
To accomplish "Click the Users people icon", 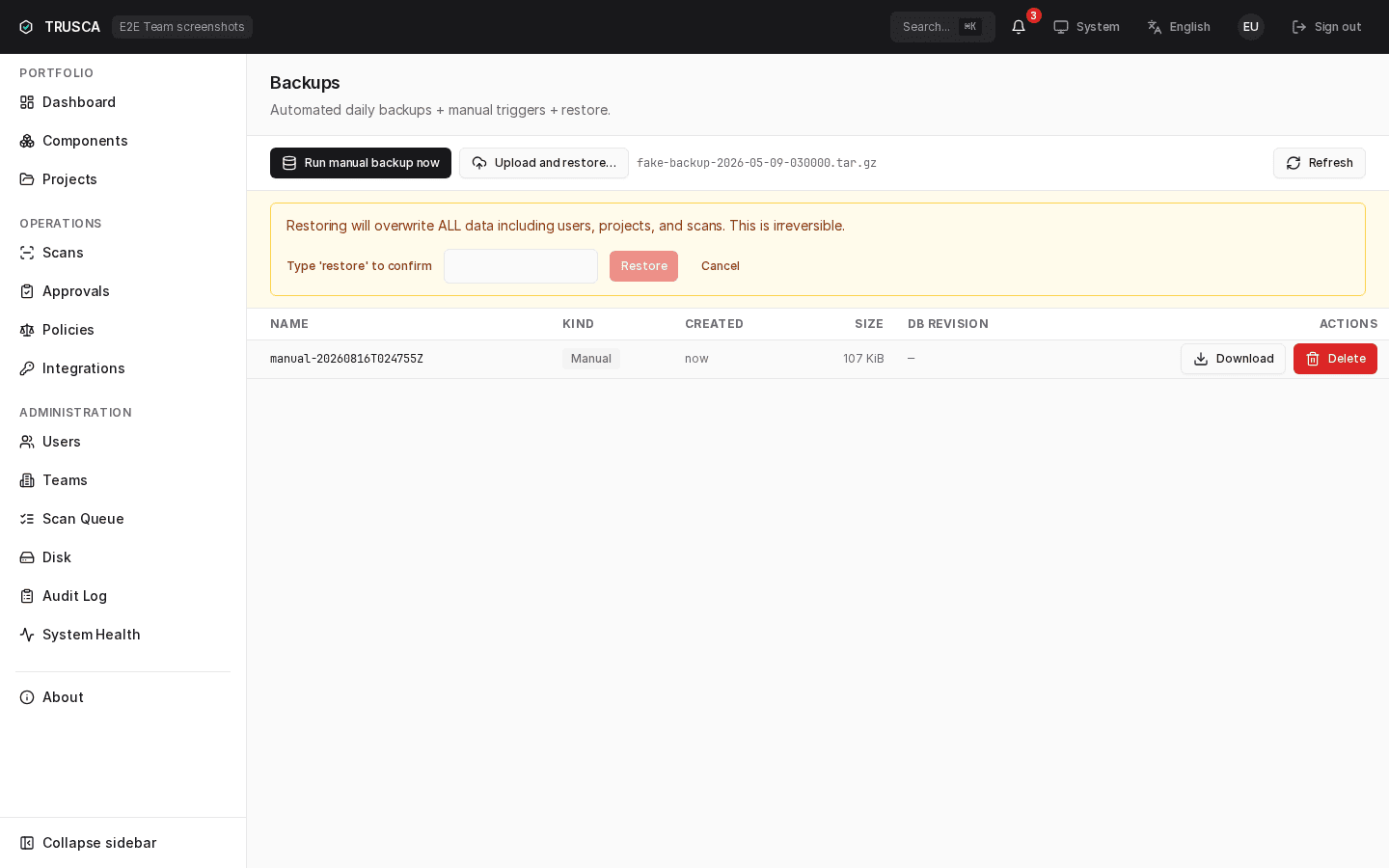I will click(27, 442).
